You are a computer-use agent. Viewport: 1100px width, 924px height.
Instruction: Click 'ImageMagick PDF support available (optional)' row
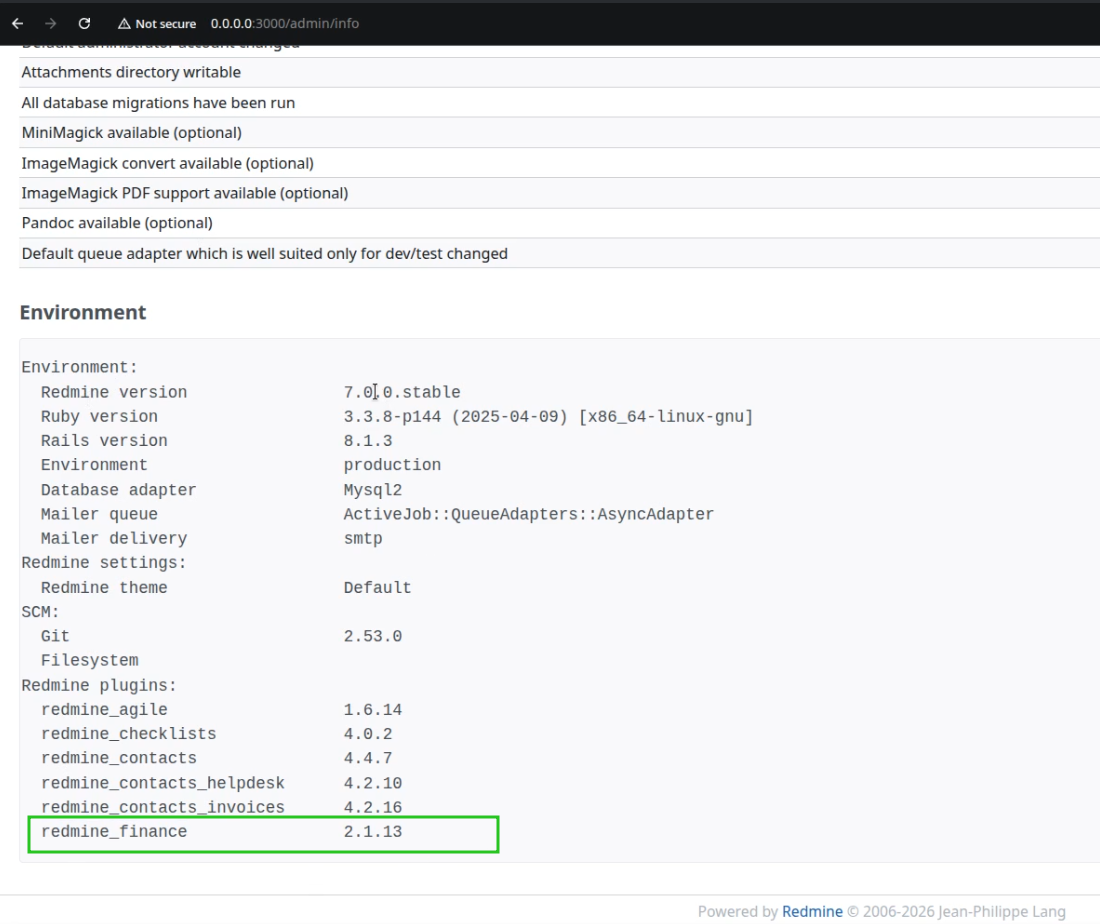559,193
